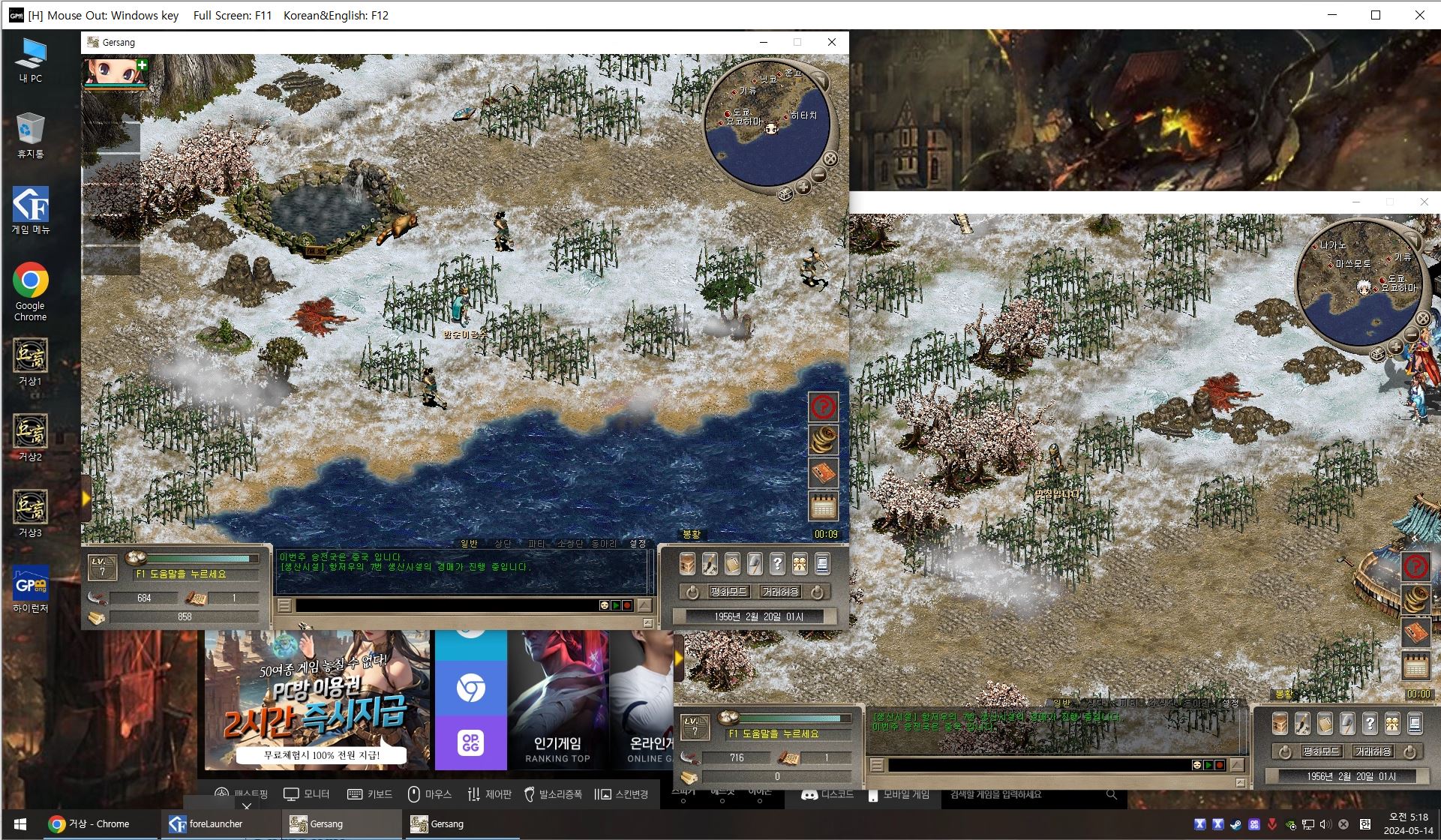Zoom in the left game minimap with plus
Image resolution: width=1441 pixels, height=840 pixels.
[x=803, y=187]
